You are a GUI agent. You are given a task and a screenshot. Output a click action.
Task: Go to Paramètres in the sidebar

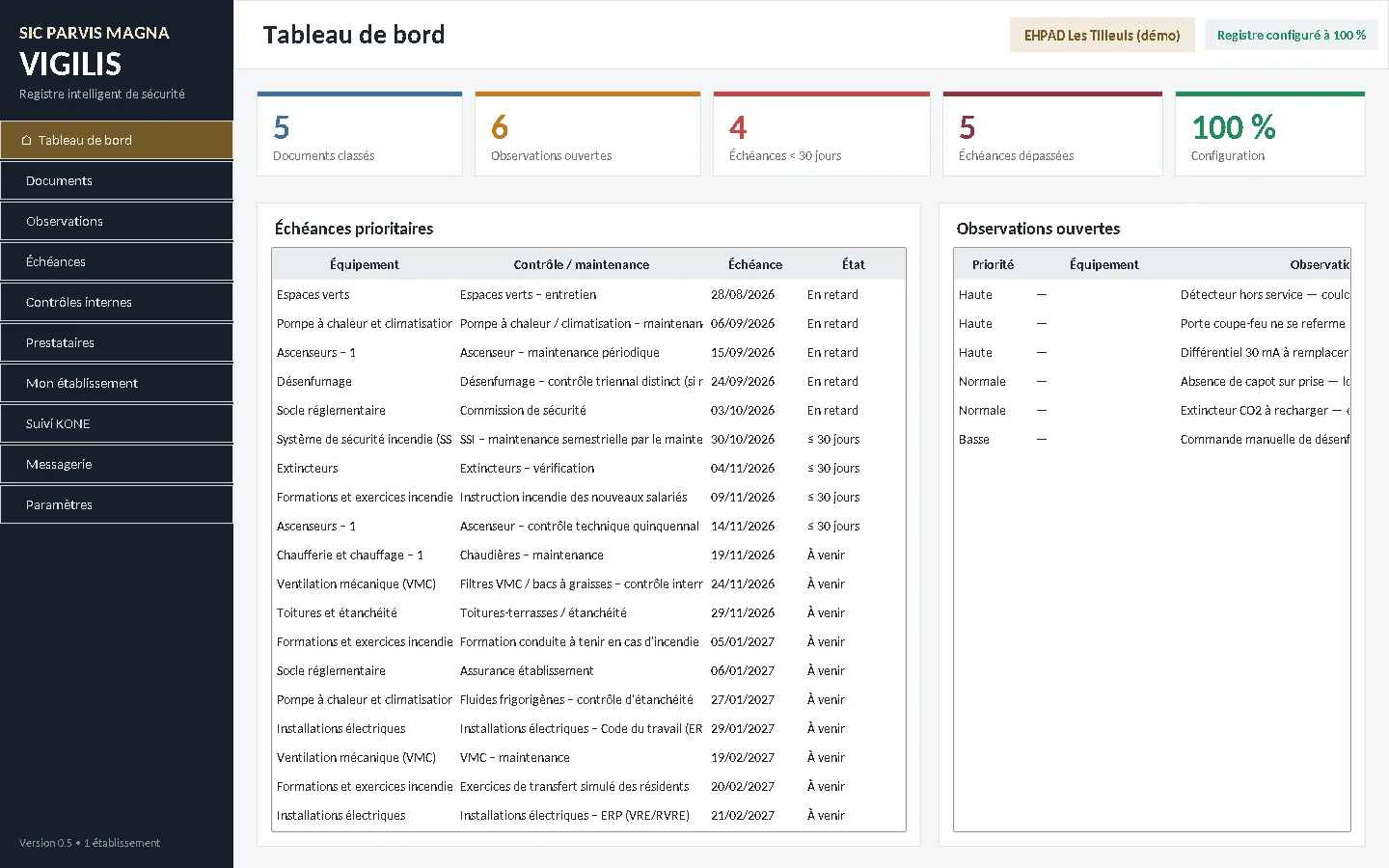point(117,504)
